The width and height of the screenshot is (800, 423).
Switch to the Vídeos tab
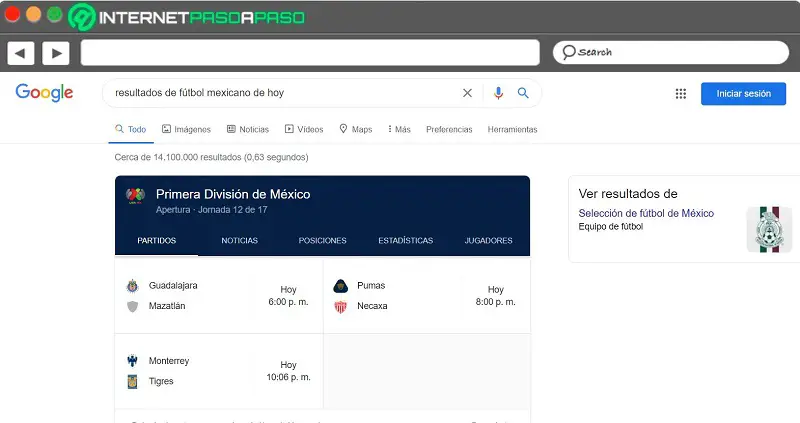pyautogui.click(x=304, y=130)
